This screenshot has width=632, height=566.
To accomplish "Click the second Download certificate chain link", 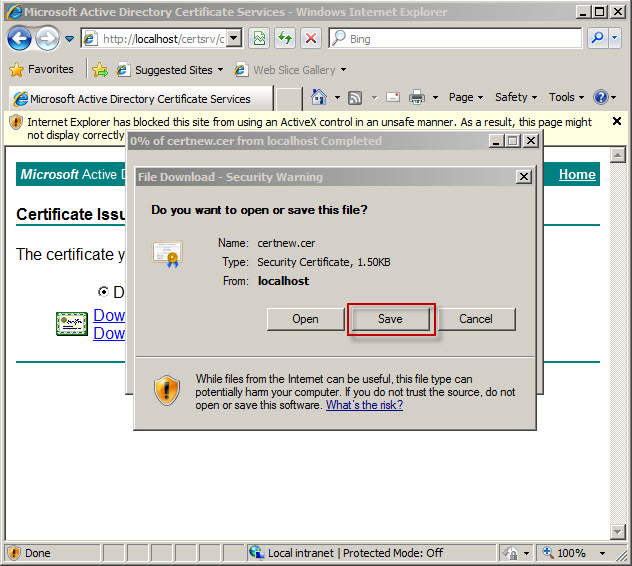I will pyautogui.click(x=109, y=333).
